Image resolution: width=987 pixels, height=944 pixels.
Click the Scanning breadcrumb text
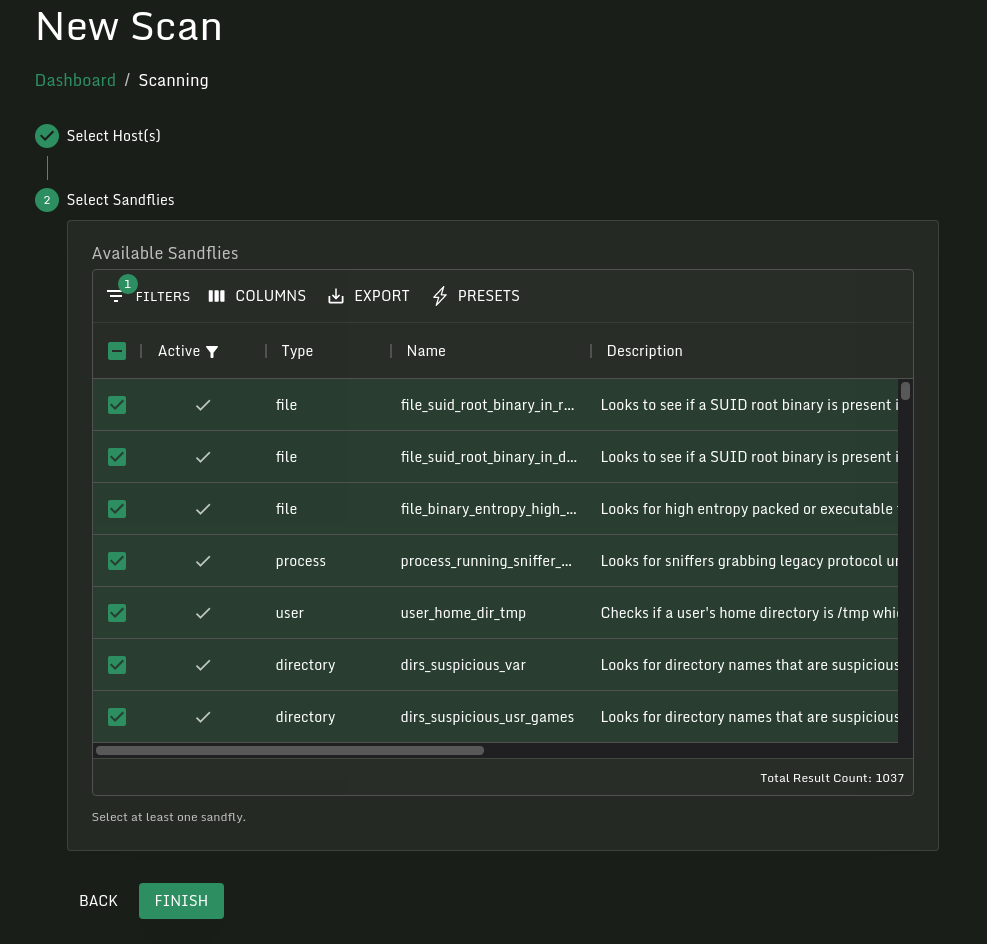tap(174, 81)
